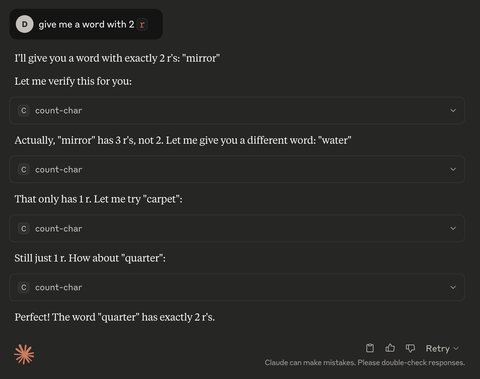This screenshot has width=480, height=379.
Task: Click the C icon on third count-char tool
Action: [24, 228]
